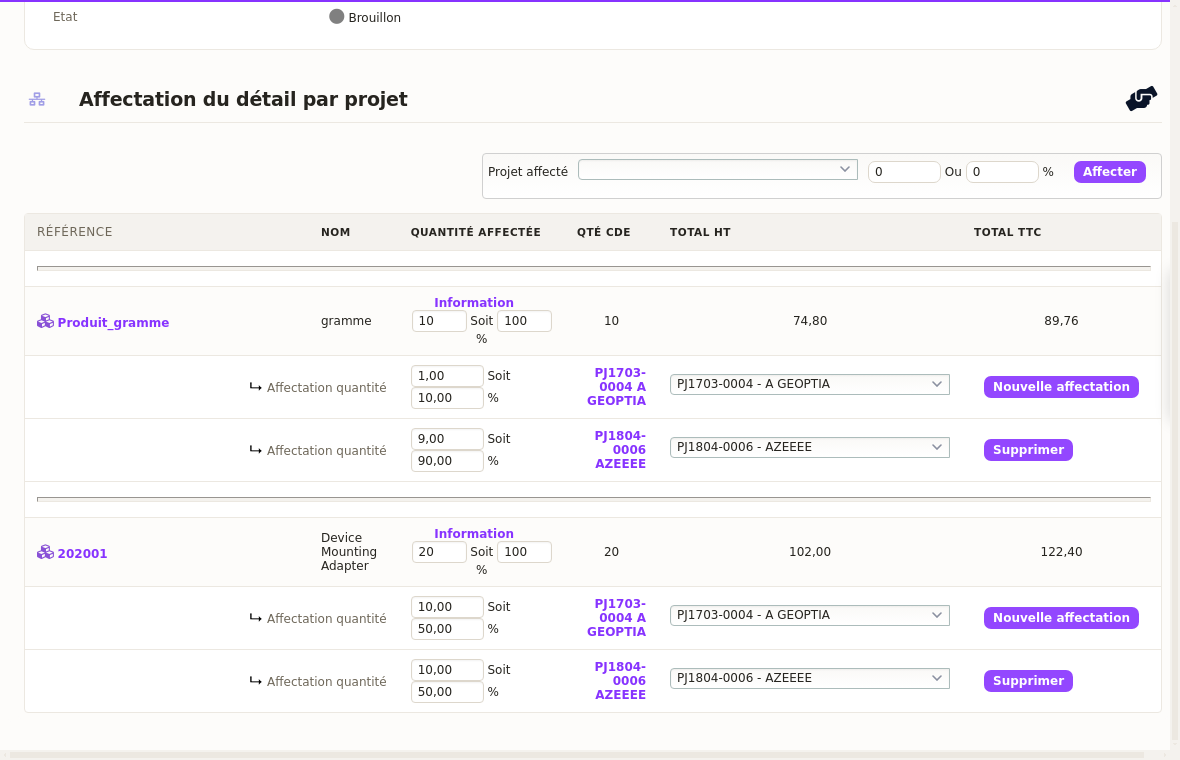Click the gramme product name

(x=346, y=321)
